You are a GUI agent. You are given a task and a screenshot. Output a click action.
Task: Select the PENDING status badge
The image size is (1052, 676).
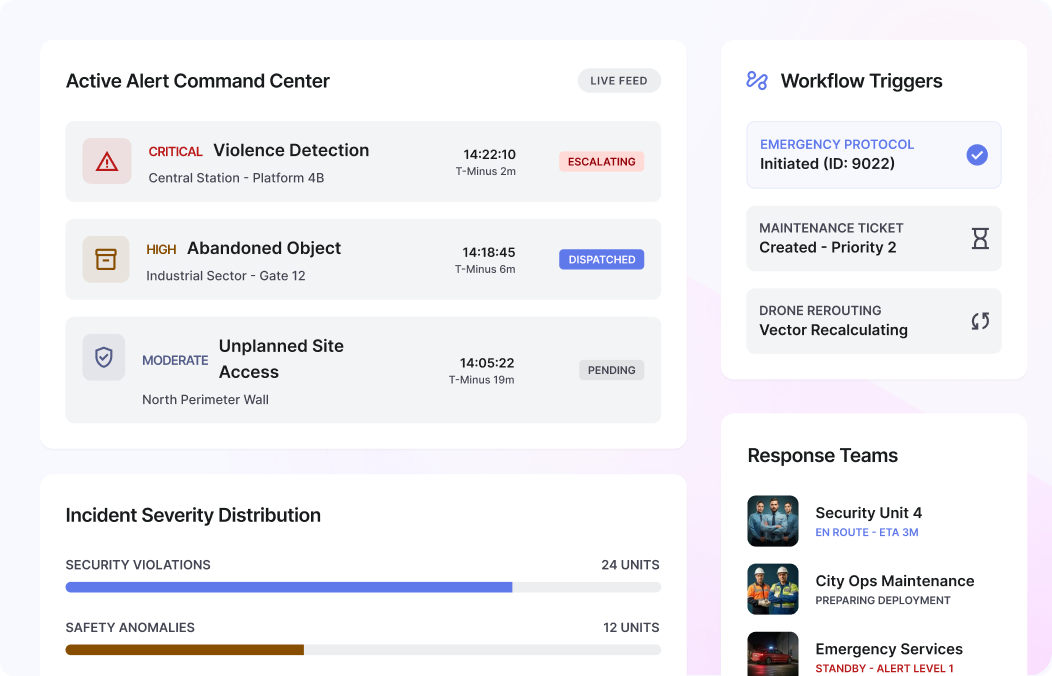(x=611, y=370)
